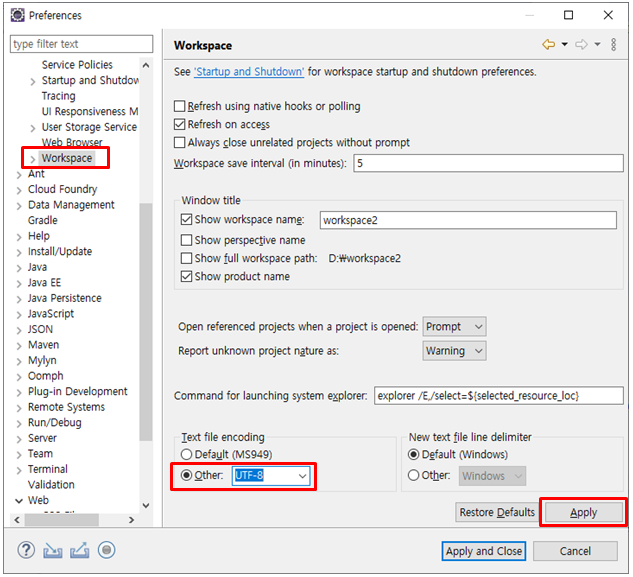
Task: Toggle Refresh on access checkbox
Action: pos(180,124)
